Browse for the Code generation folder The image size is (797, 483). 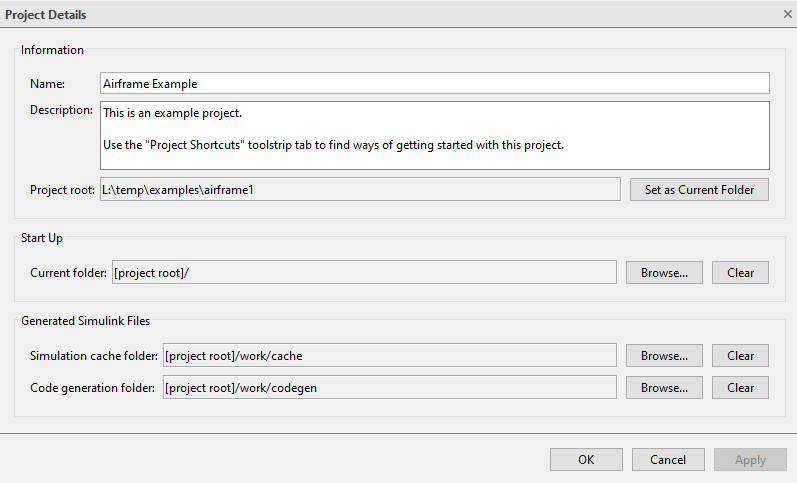[664, 388]
